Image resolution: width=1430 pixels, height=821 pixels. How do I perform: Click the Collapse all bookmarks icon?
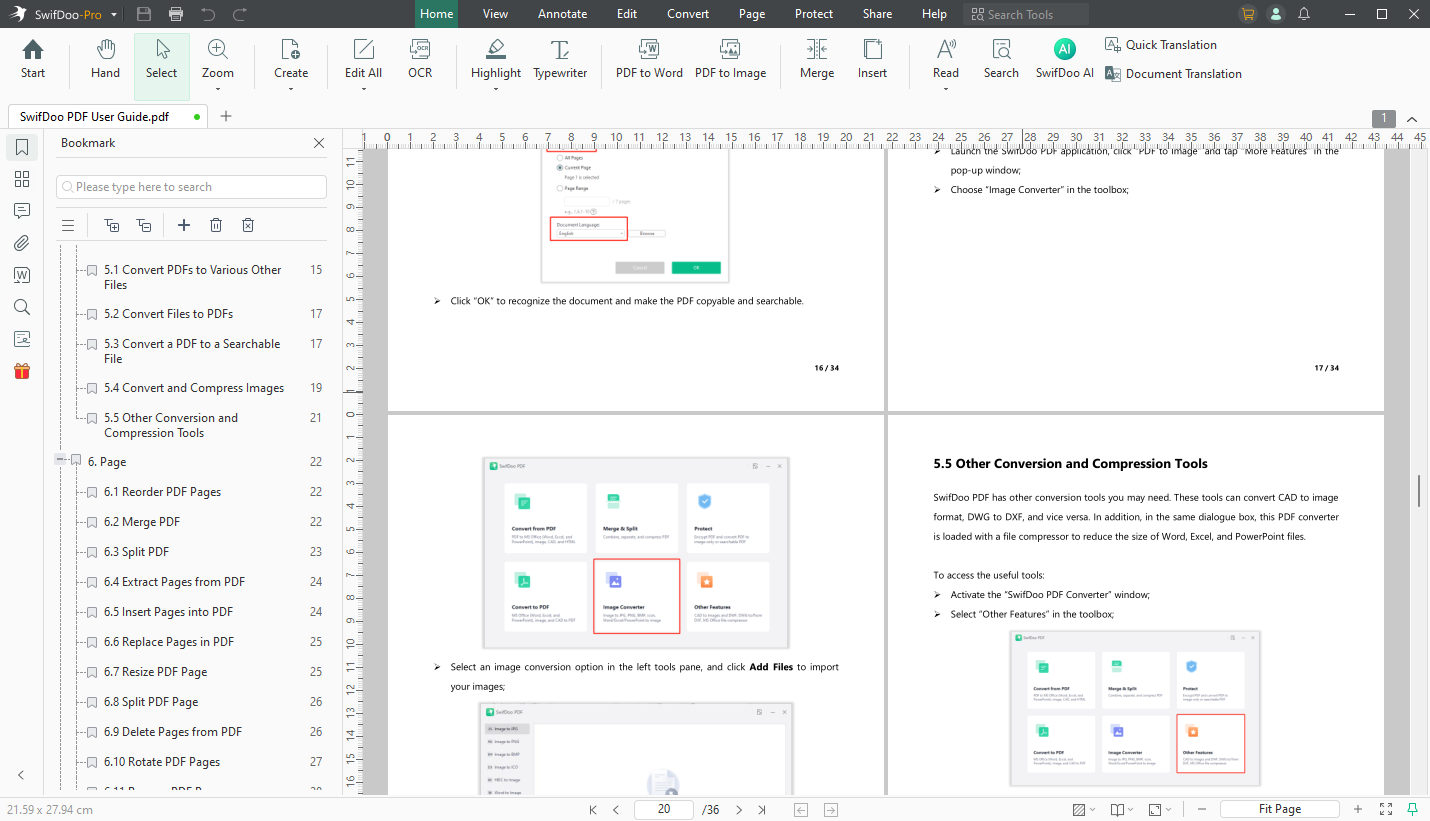(x=144, y=226)
